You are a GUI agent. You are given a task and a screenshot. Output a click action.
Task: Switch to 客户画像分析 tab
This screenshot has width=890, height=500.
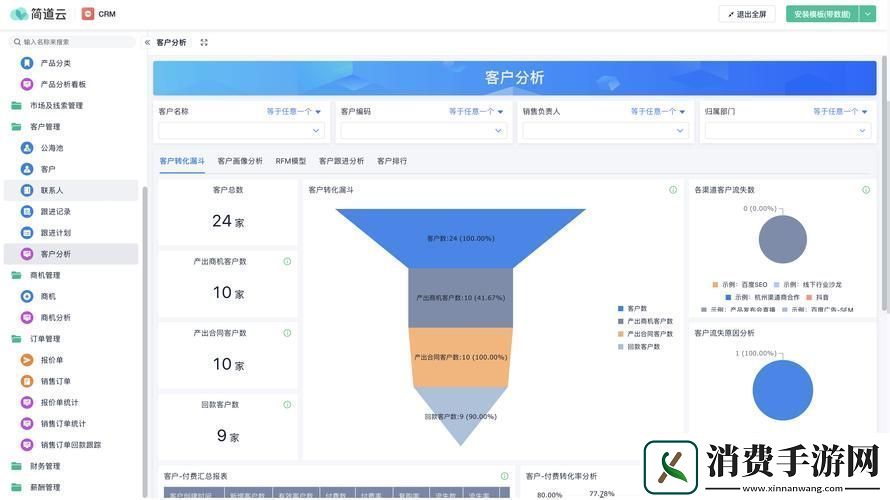(240, 161)
